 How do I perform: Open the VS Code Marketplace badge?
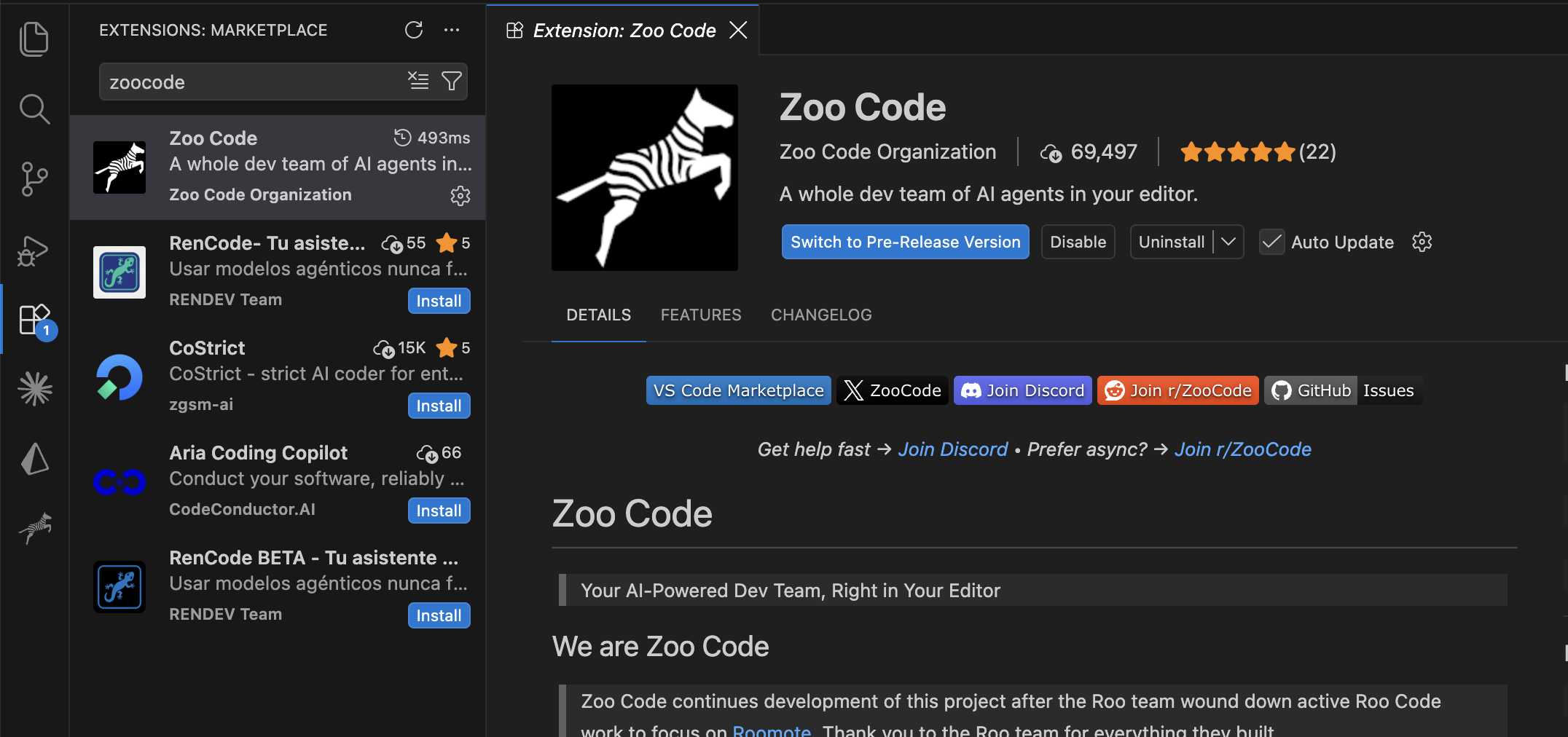(x=738, y=390)
